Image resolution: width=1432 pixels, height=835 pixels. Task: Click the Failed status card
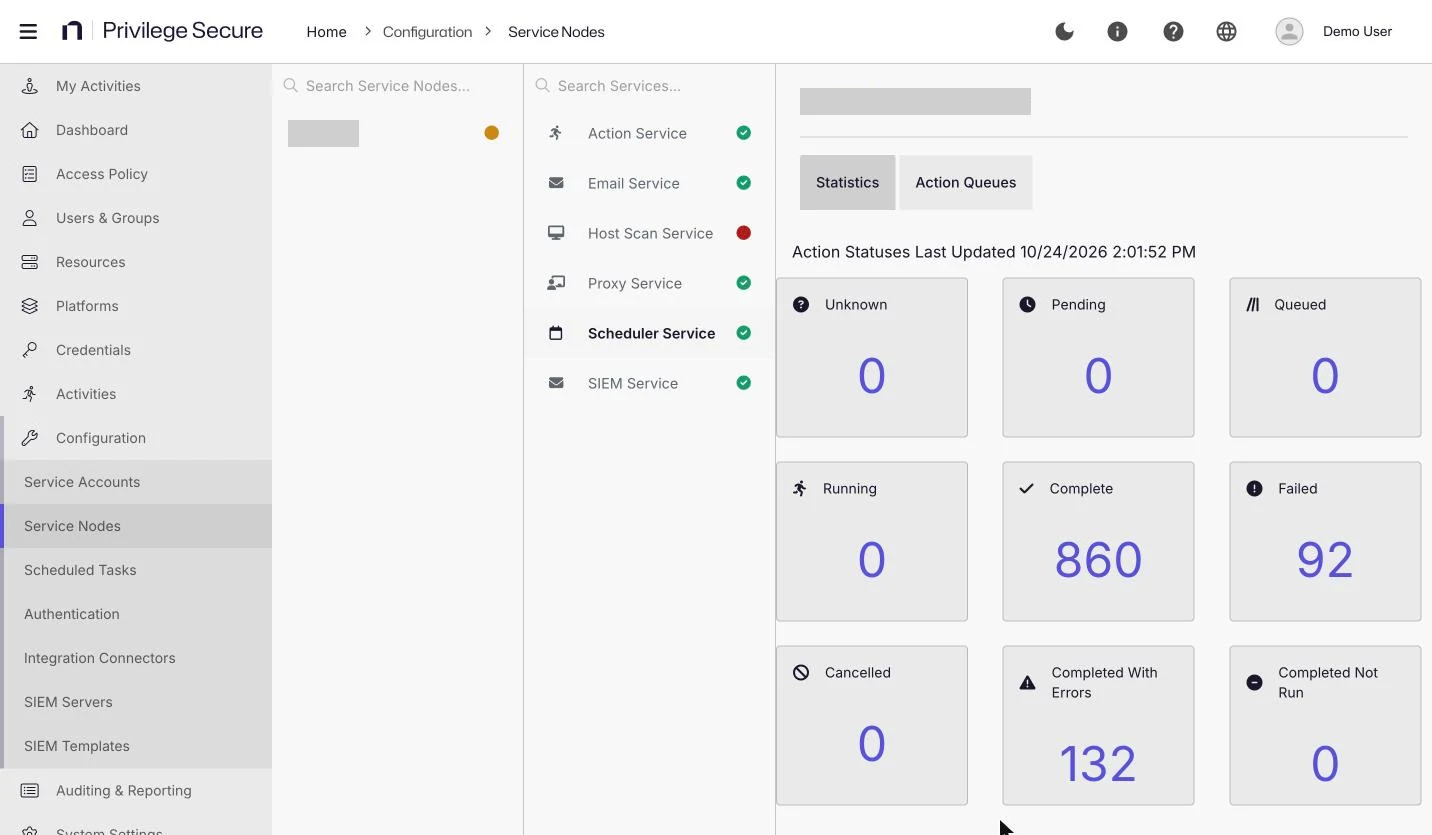1325,541
